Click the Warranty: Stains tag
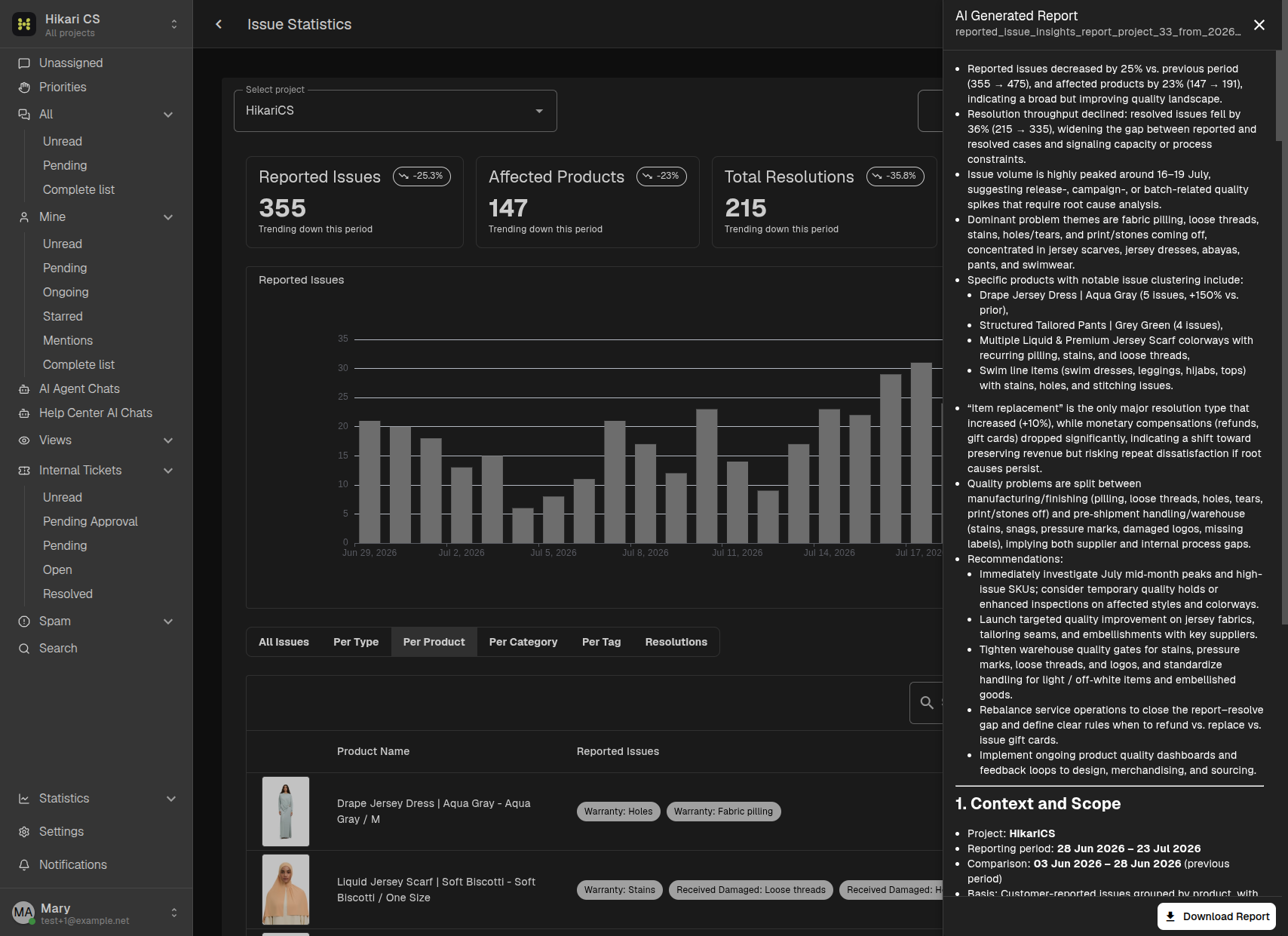Viewport: 1288px width, 936px height. (620, 890)
